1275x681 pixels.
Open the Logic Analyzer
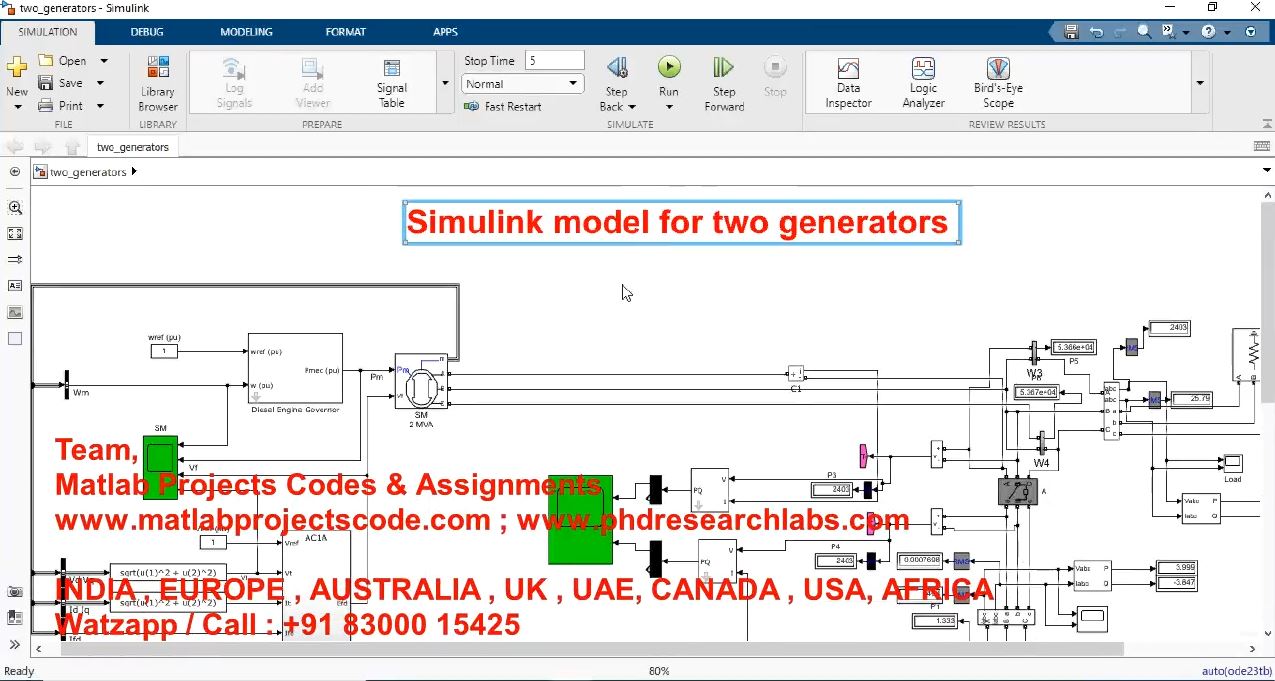pos(923,83)
